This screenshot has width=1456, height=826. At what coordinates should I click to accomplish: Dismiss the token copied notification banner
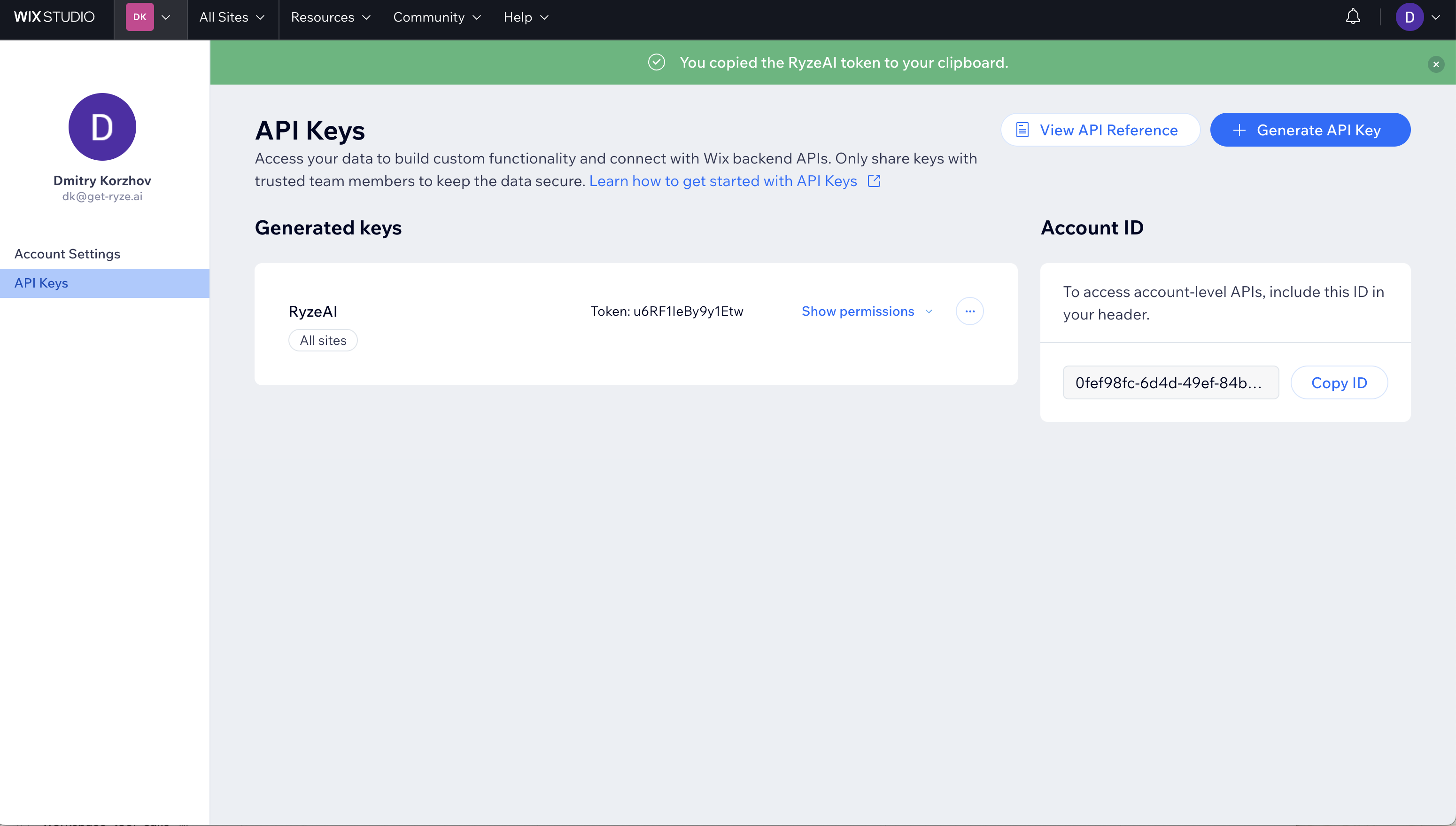[1436, 64]
